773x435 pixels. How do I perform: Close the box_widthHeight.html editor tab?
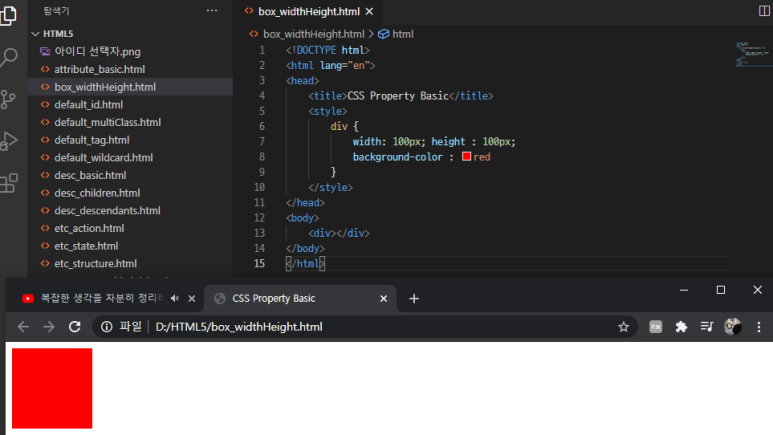click(x=369, y=11)
